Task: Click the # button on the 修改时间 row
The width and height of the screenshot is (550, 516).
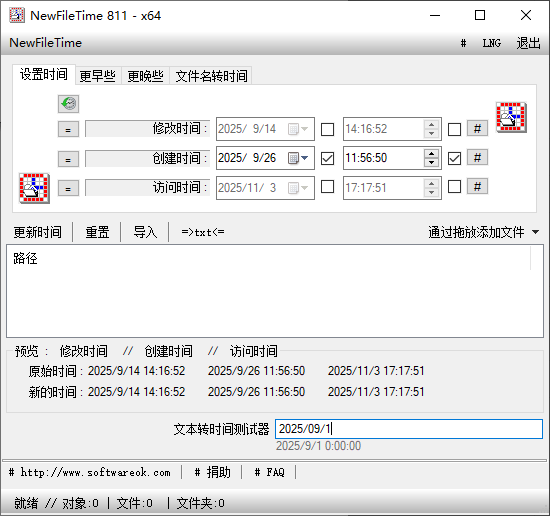Action: pyautogui.click(x=477, y=128)
